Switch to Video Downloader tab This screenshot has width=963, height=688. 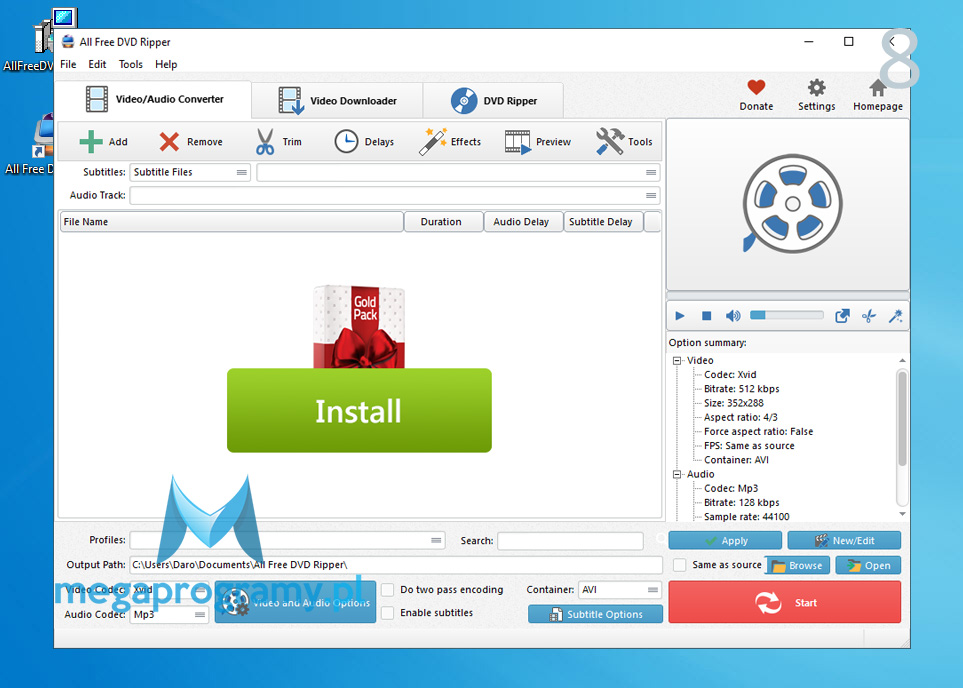coord(337,101)
